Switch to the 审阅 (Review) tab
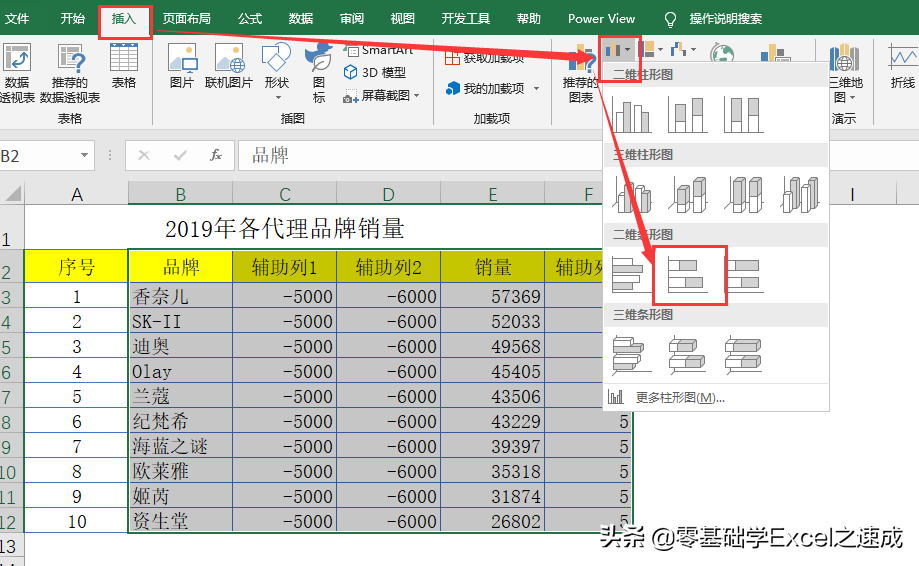This screenshot has height=566, width=919. pos(352,19)
